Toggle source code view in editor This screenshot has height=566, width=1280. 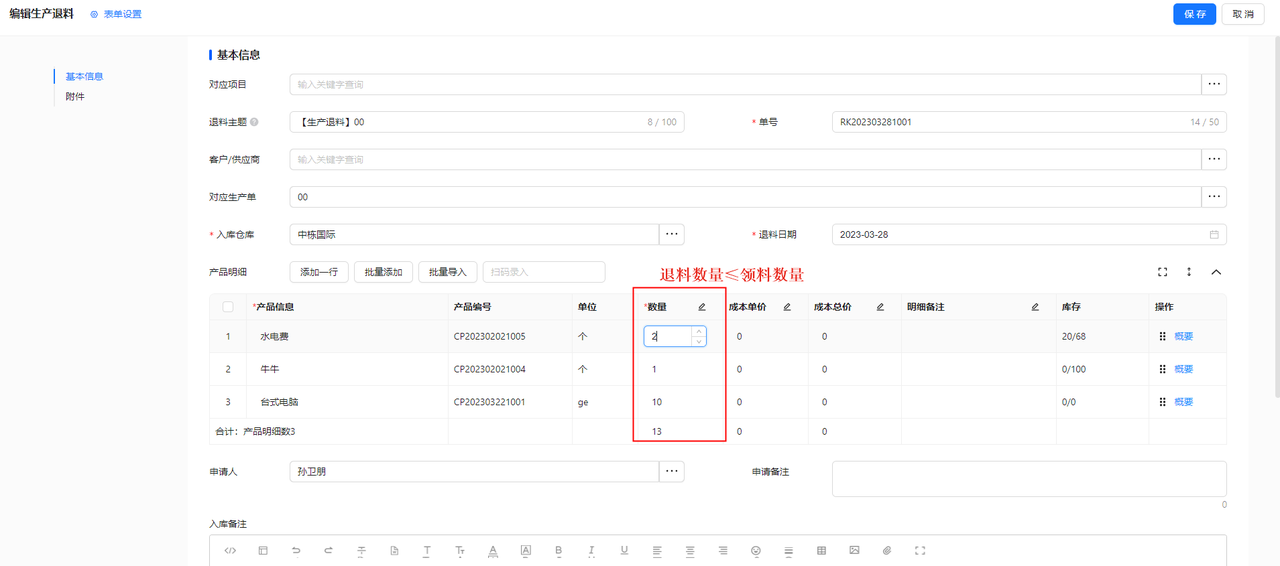click(x=230, y=550)
